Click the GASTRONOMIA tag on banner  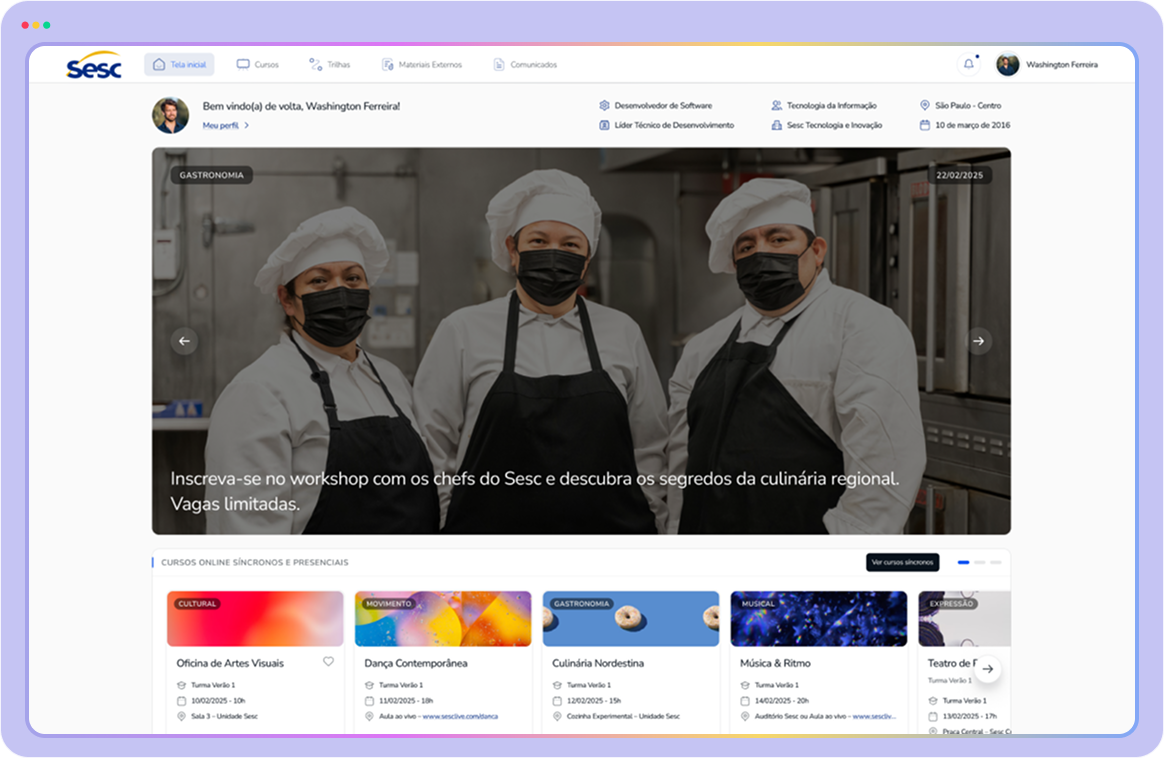(x=212, y=175)
